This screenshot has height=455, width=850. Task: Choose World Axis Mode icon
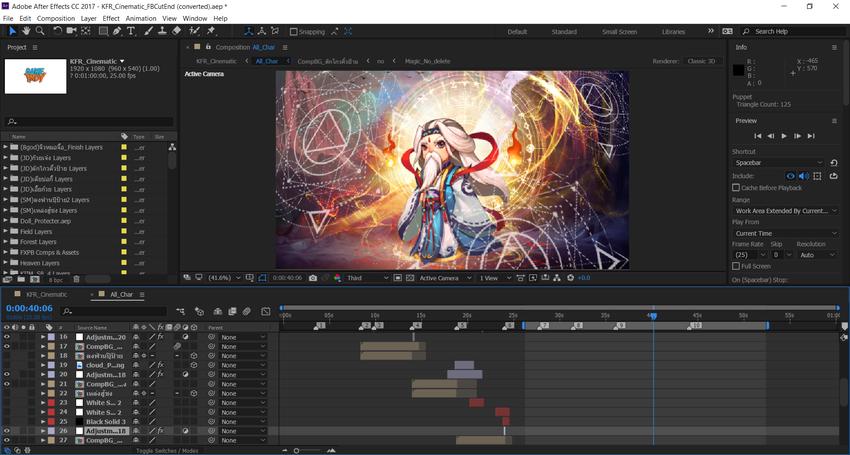(x=262, y=31)
